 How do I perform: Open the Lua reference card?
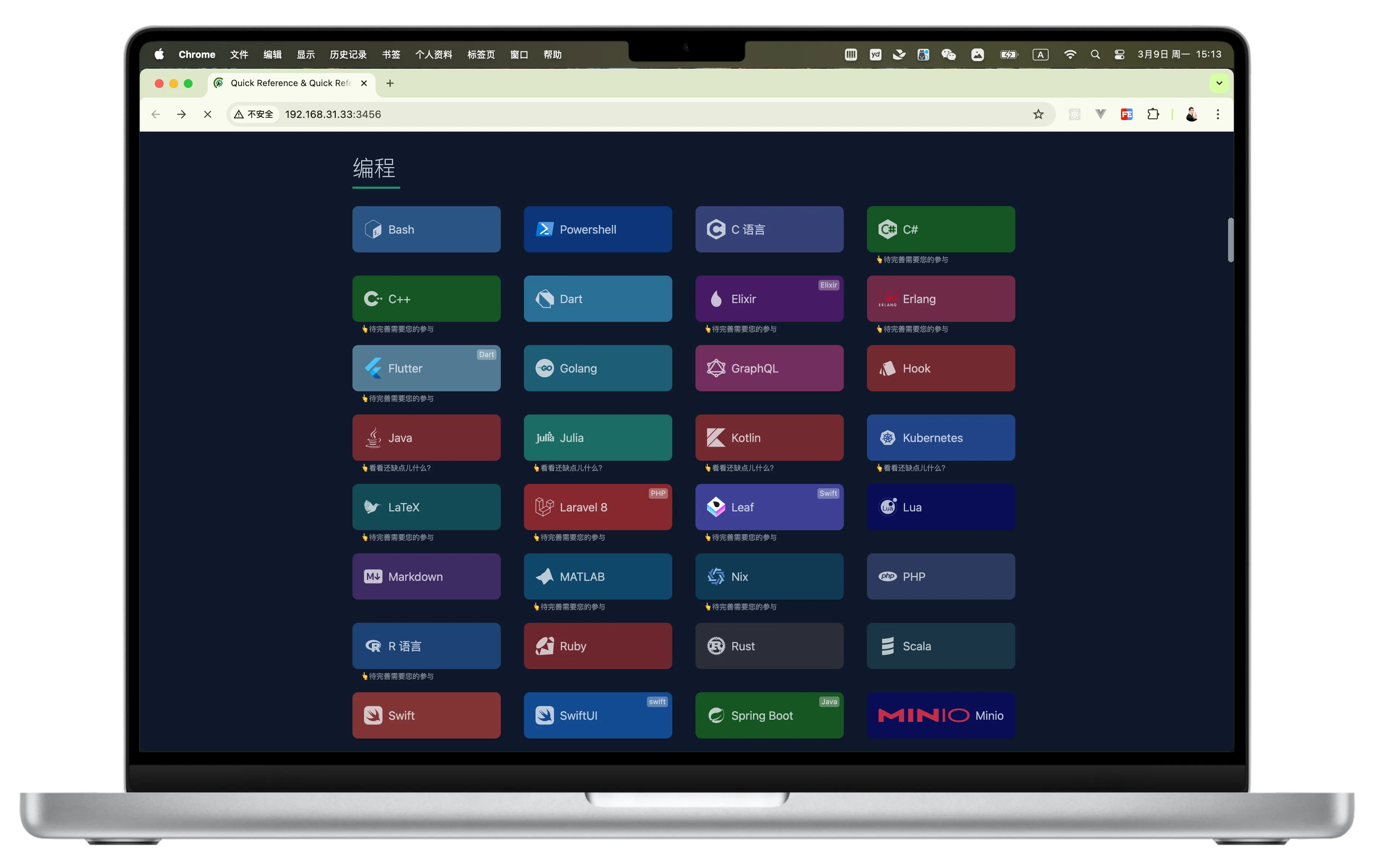pos(940,507)
